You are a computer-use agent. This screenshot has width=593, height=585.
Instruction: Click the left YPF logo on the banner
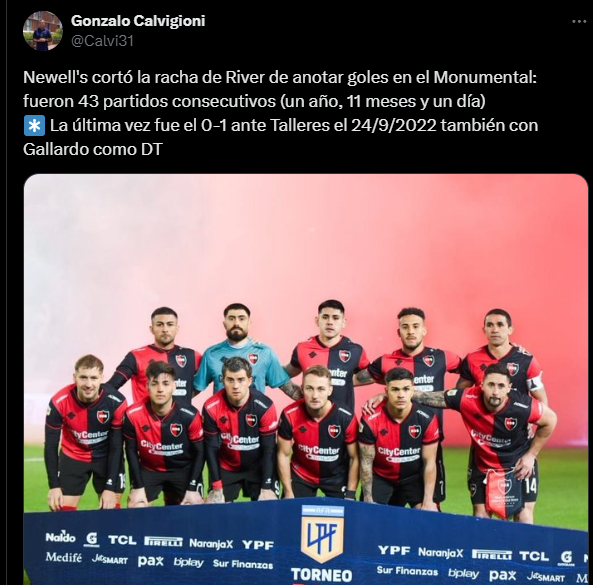(258, 545)
